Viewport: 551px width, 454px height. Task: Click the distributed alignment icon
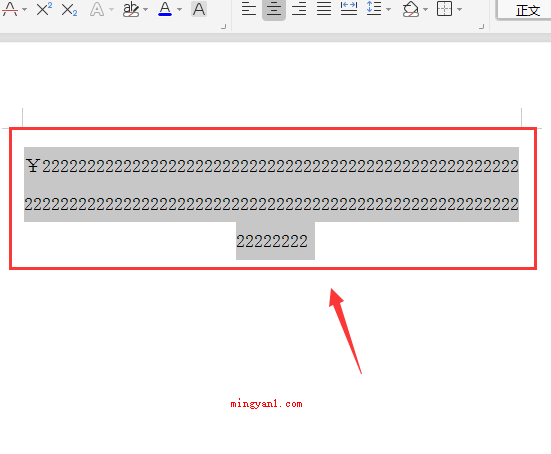(x=349, y=9)
